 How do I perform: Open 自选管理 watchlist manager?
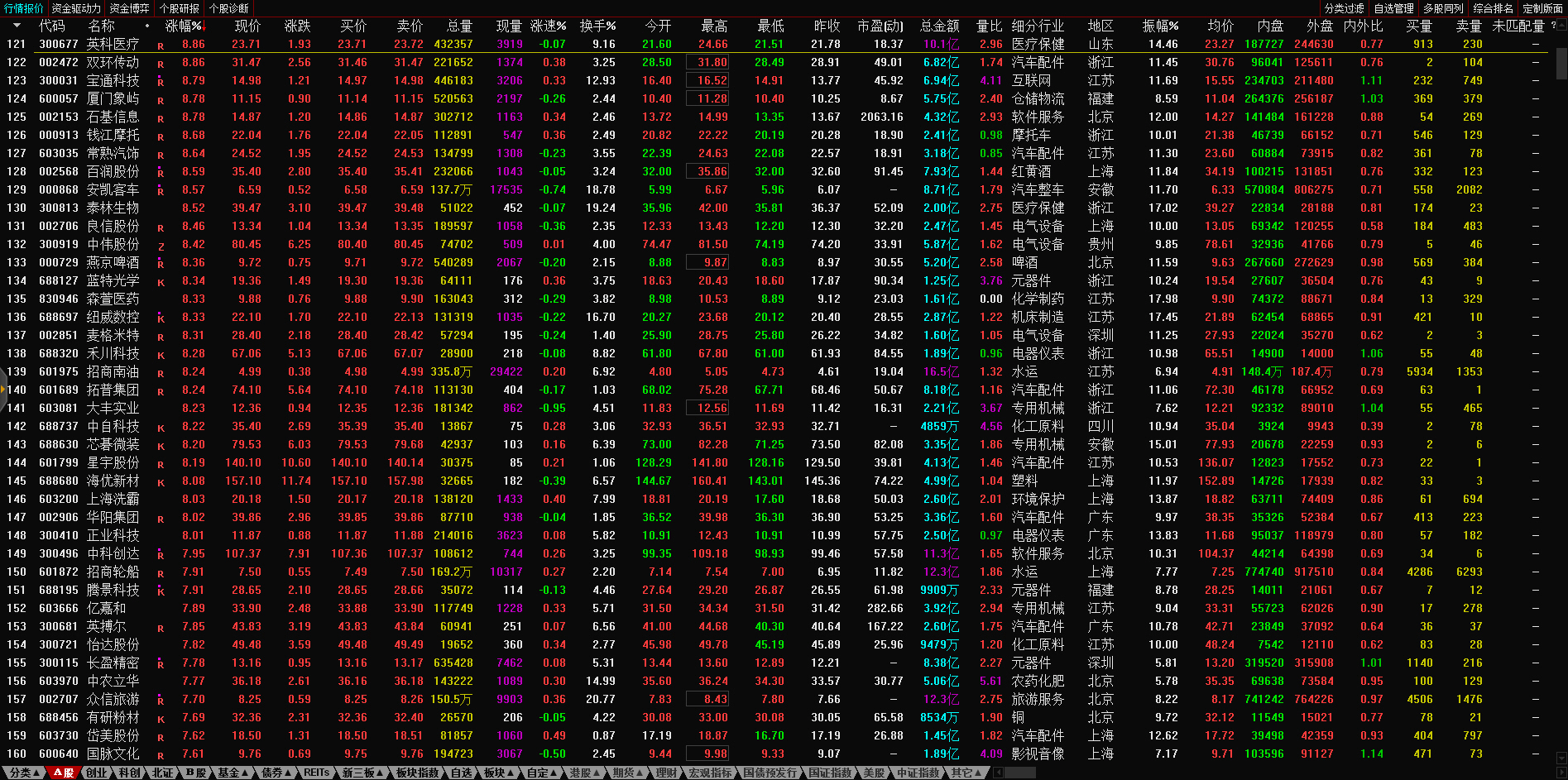[1393, 8]
